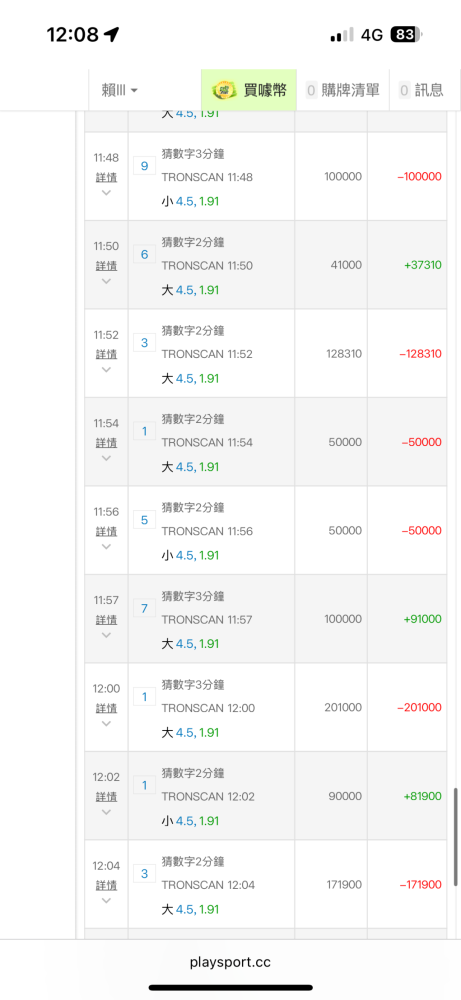Click the 大 4.5, 1.91 odds at 11:54
Image resolution: width=461 pixels, height=1000 pixels.
click(x=190, y=467)
